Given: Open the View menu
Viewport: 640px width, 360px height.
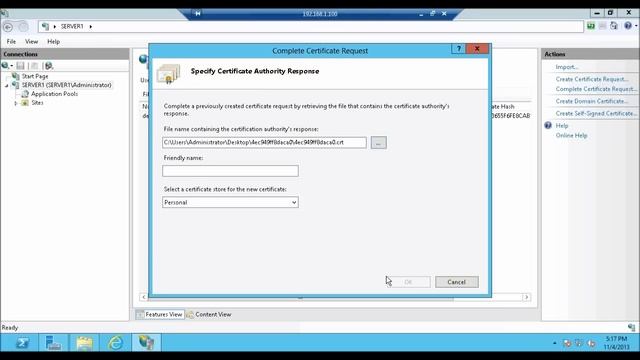Looking at the screenshot, I should click(31, 42).
